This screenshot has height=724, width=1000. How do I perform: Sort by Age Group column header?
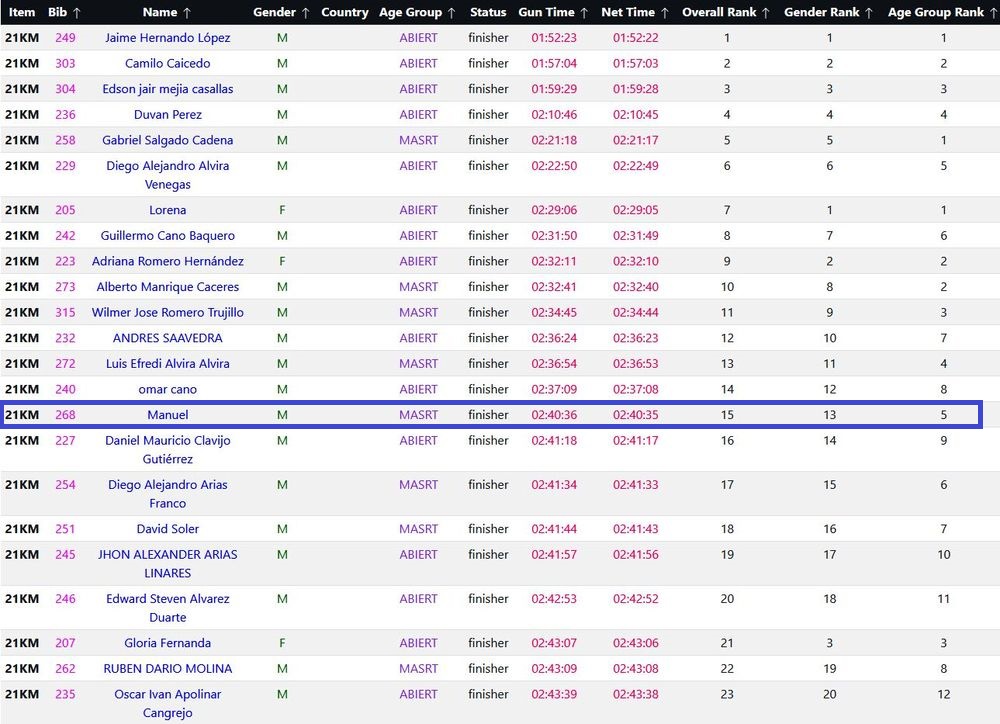(418, 12)
